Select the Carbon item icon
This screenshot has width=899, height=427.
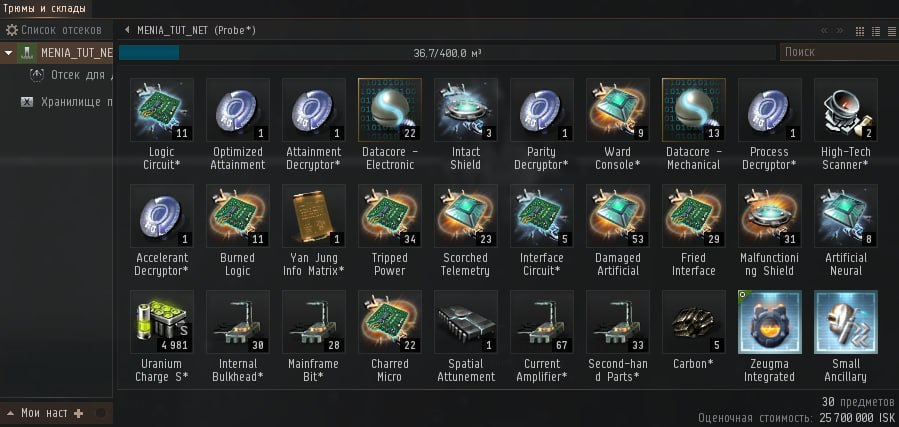pyautogui.click(x=694, y=322)
